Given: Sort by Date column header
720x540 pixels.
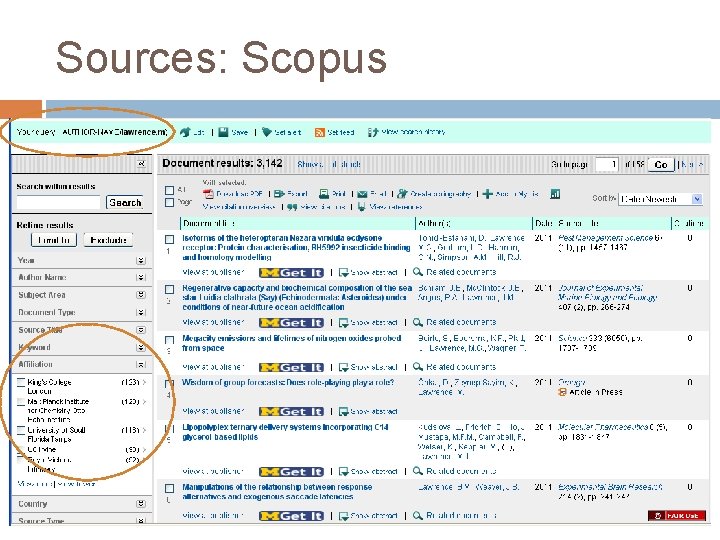Looking at the screenshot, I should [x=544, y=224].
